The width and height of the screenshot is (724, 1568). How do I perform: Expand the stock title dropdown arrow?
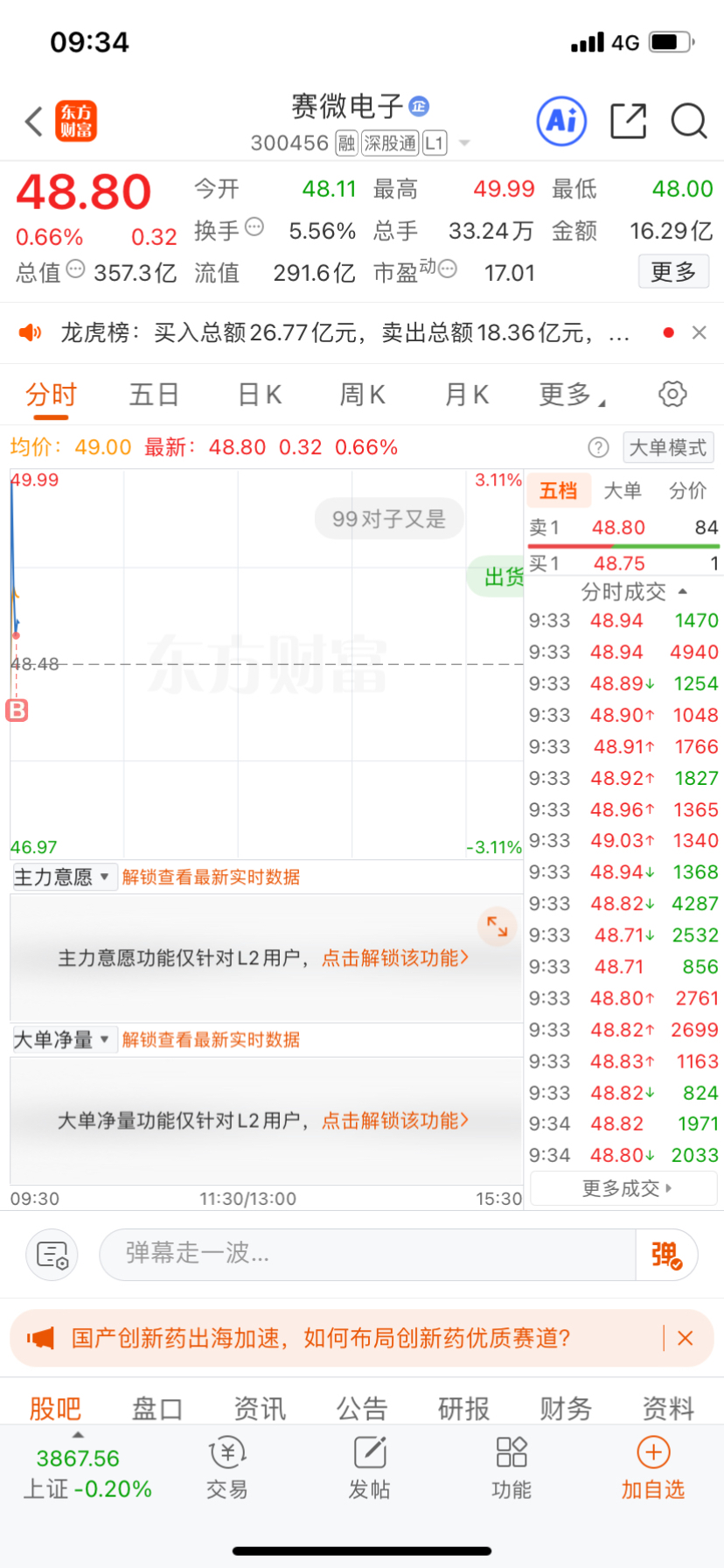pyautogui.click(x=464, y=143)
